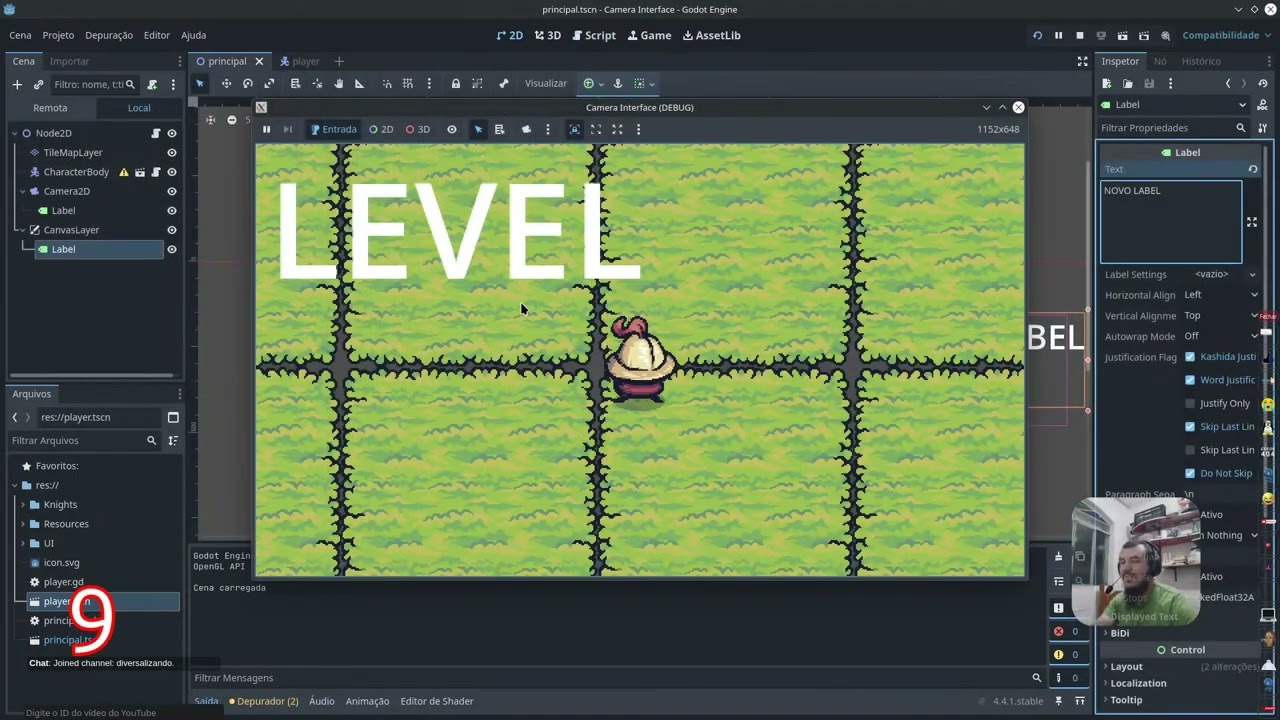Uncheck Kashida Justification flag

pyautogui.click(x=1190, y=357)
